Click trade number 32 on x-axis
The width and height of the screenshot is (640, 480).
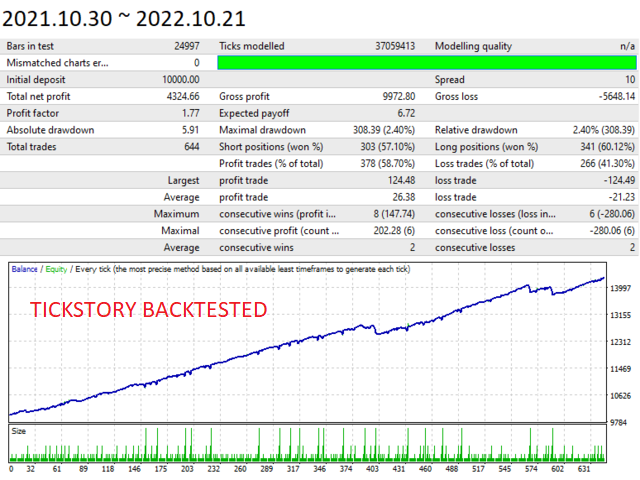[x=31, y=469]
